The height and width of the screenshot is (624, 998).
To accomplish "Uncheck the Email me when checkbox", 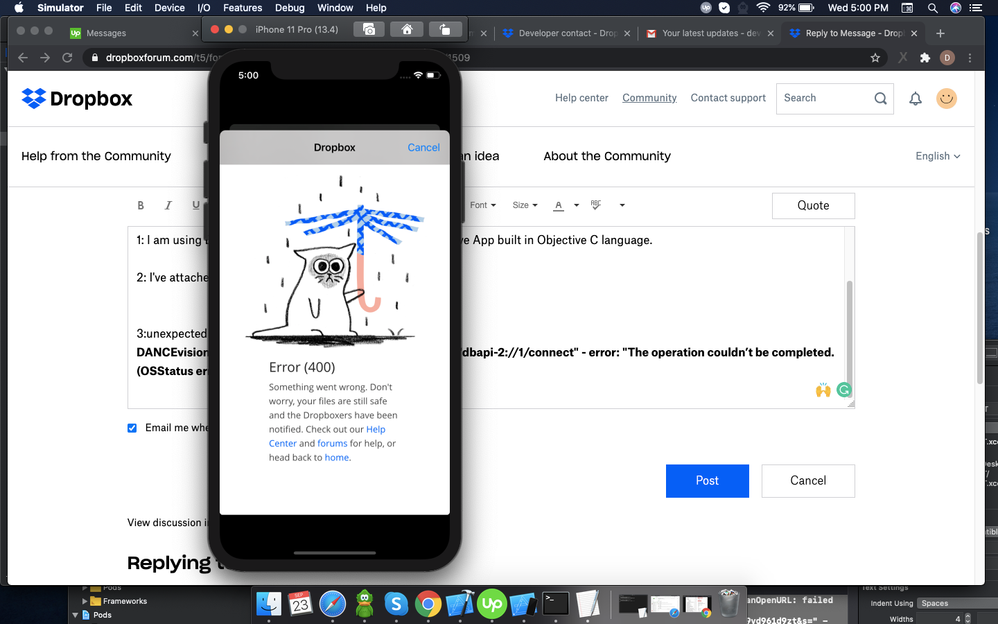I will click(132, 428).
